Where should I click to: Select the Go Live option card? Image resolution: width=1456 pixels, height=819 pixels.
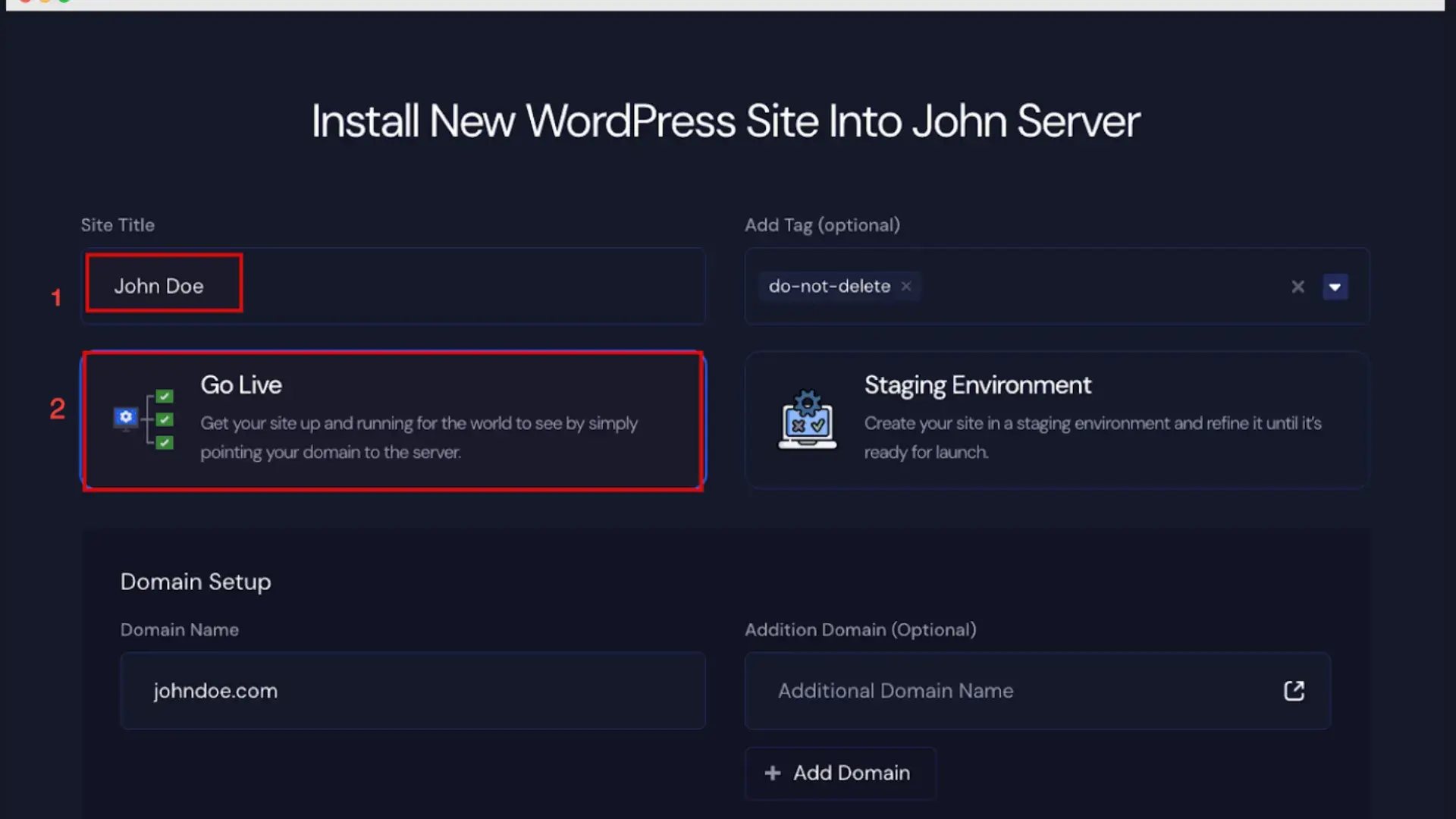[x=393, y=420]
